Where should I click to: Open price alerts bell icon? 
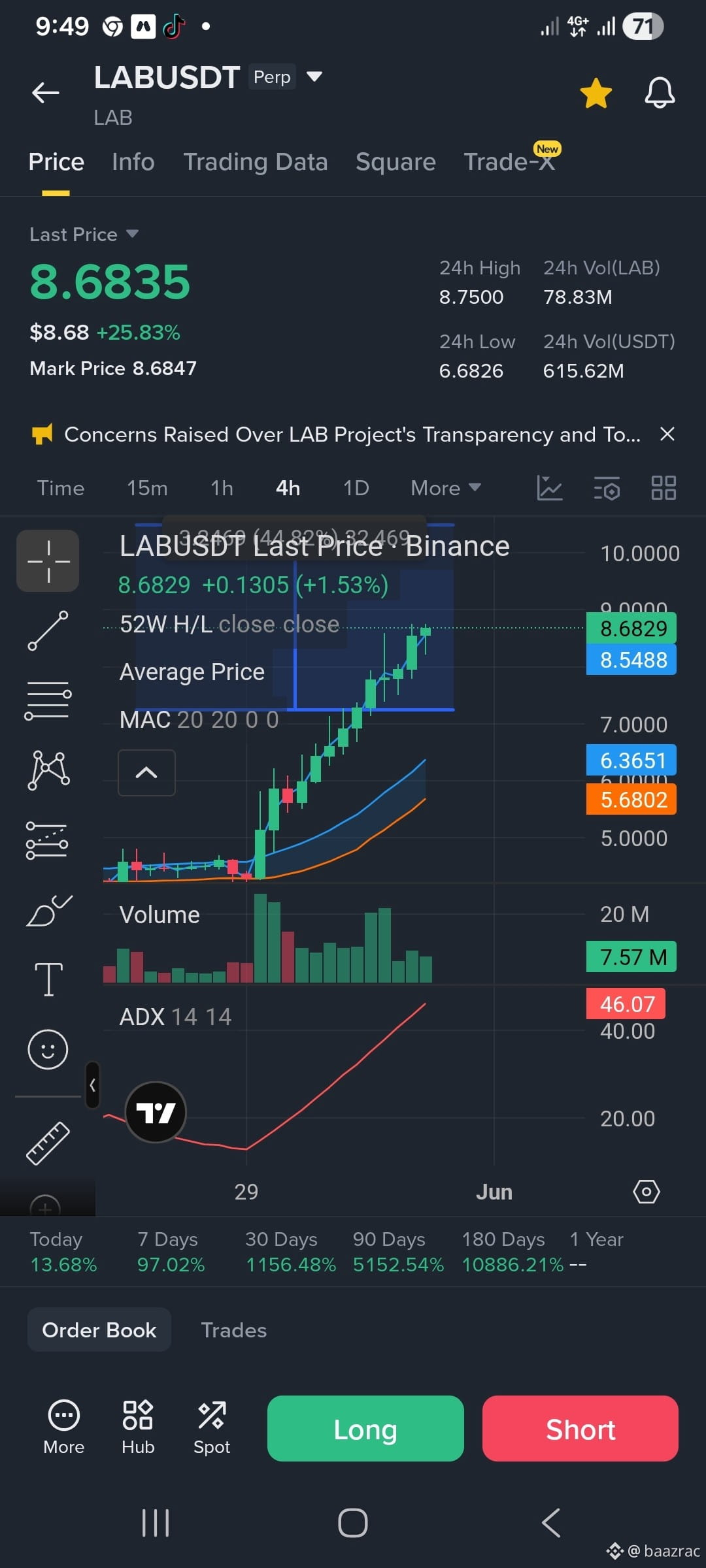click(x=660, y=93)
